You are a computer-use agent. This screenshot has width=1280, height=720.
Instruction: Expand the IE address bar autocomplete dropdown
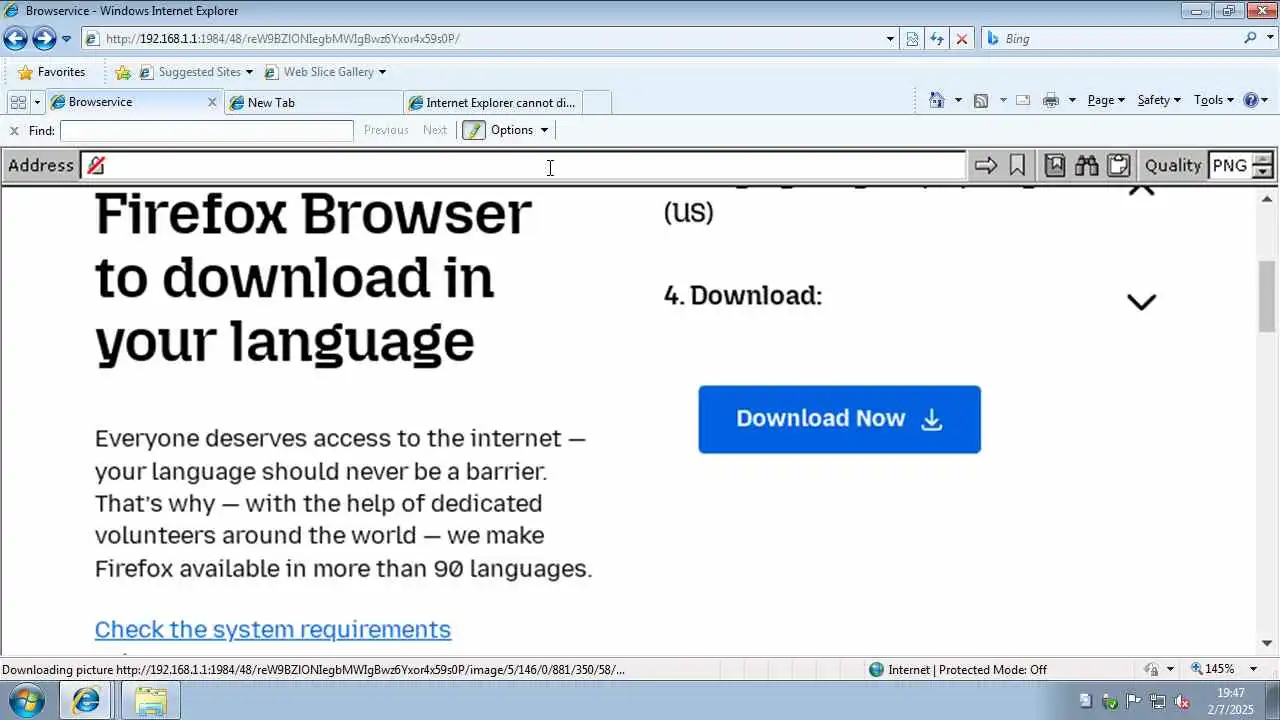coord(890,39)
